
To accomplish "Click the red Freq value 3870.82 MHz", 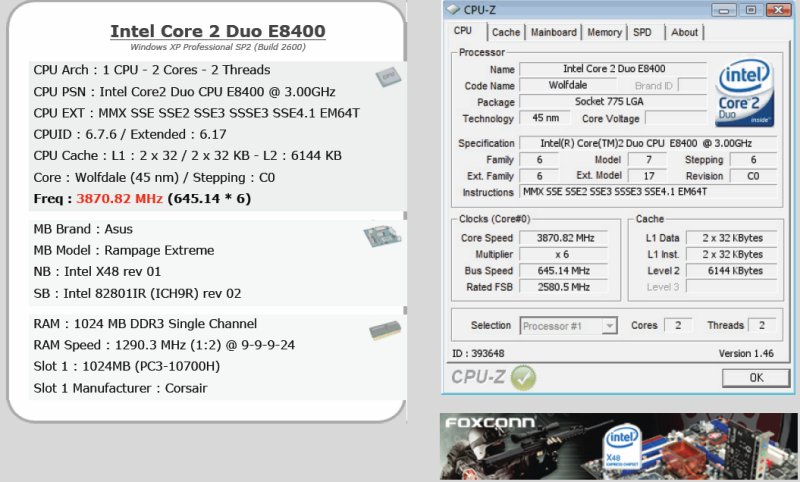I will 119,198.
